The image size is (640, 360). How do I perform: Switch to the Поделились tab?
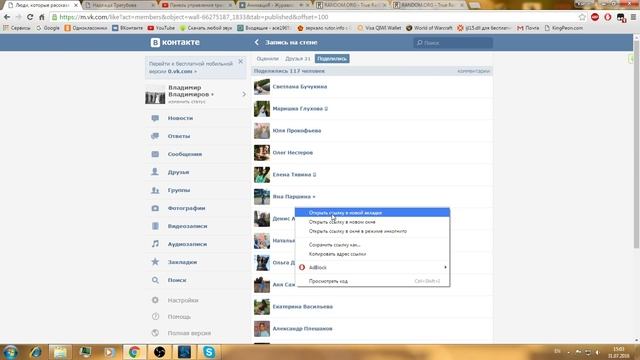point(332,59)
